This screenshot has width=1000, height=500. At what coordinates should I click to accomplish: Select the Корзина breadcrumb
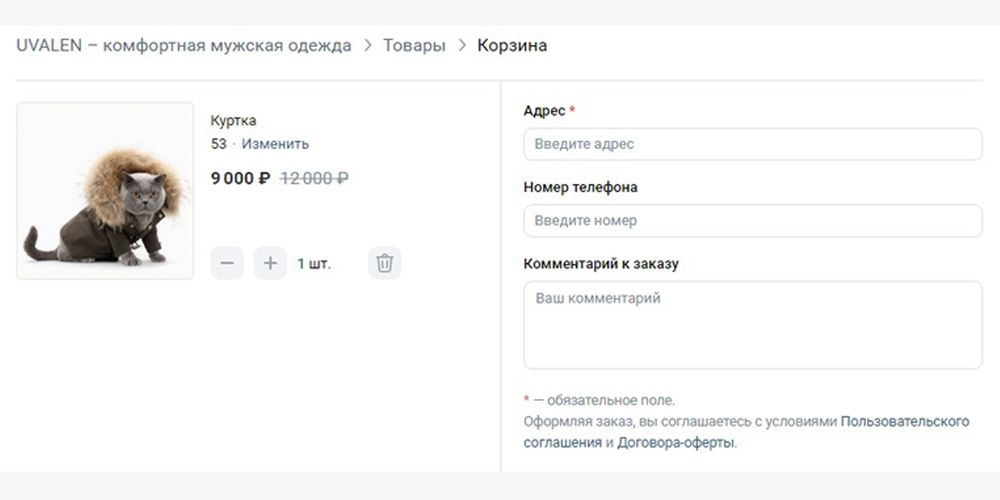[512, 46]
